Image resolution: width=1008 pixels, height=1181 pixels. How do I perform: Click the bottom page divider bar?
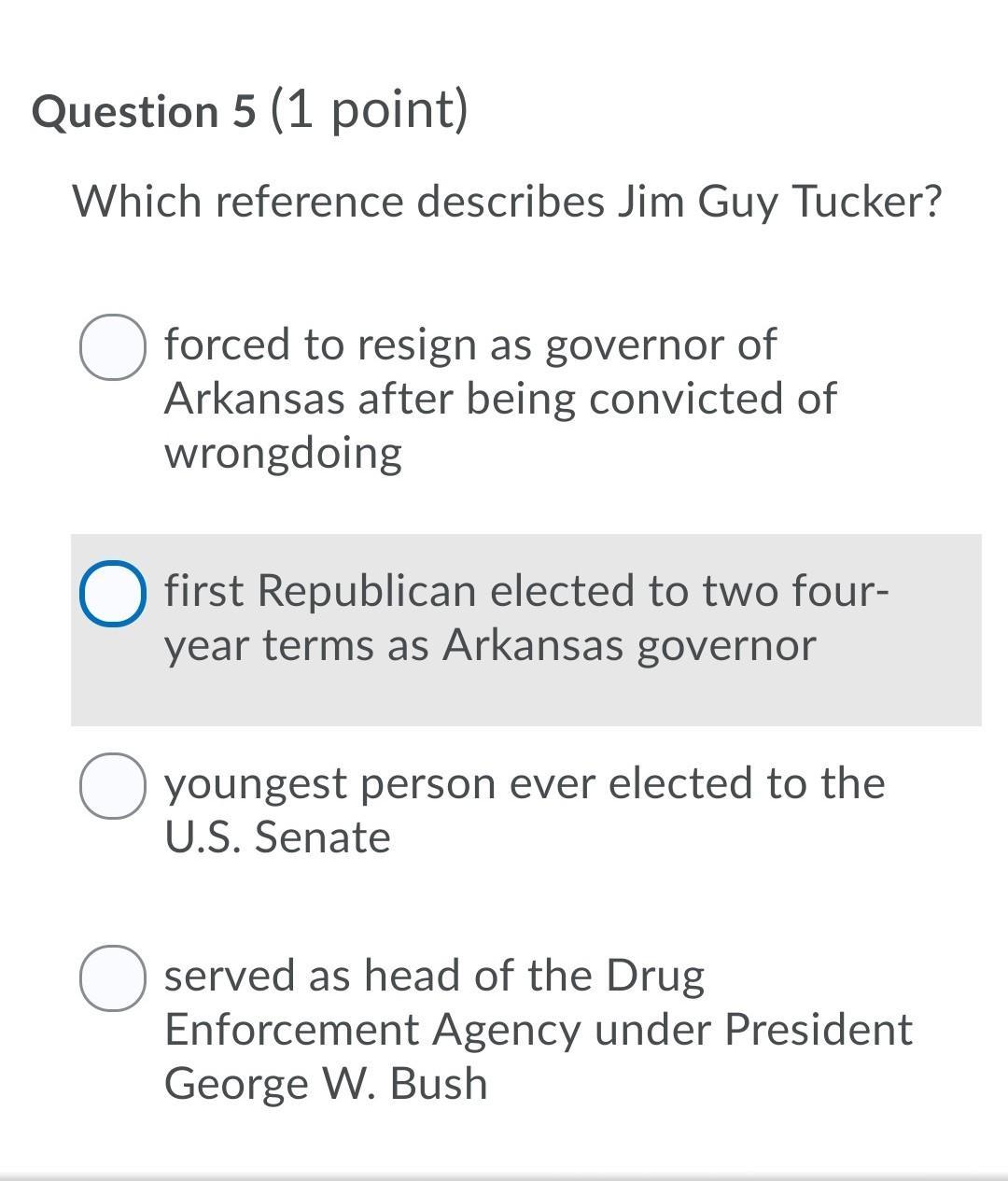[x=504, y=1176]
